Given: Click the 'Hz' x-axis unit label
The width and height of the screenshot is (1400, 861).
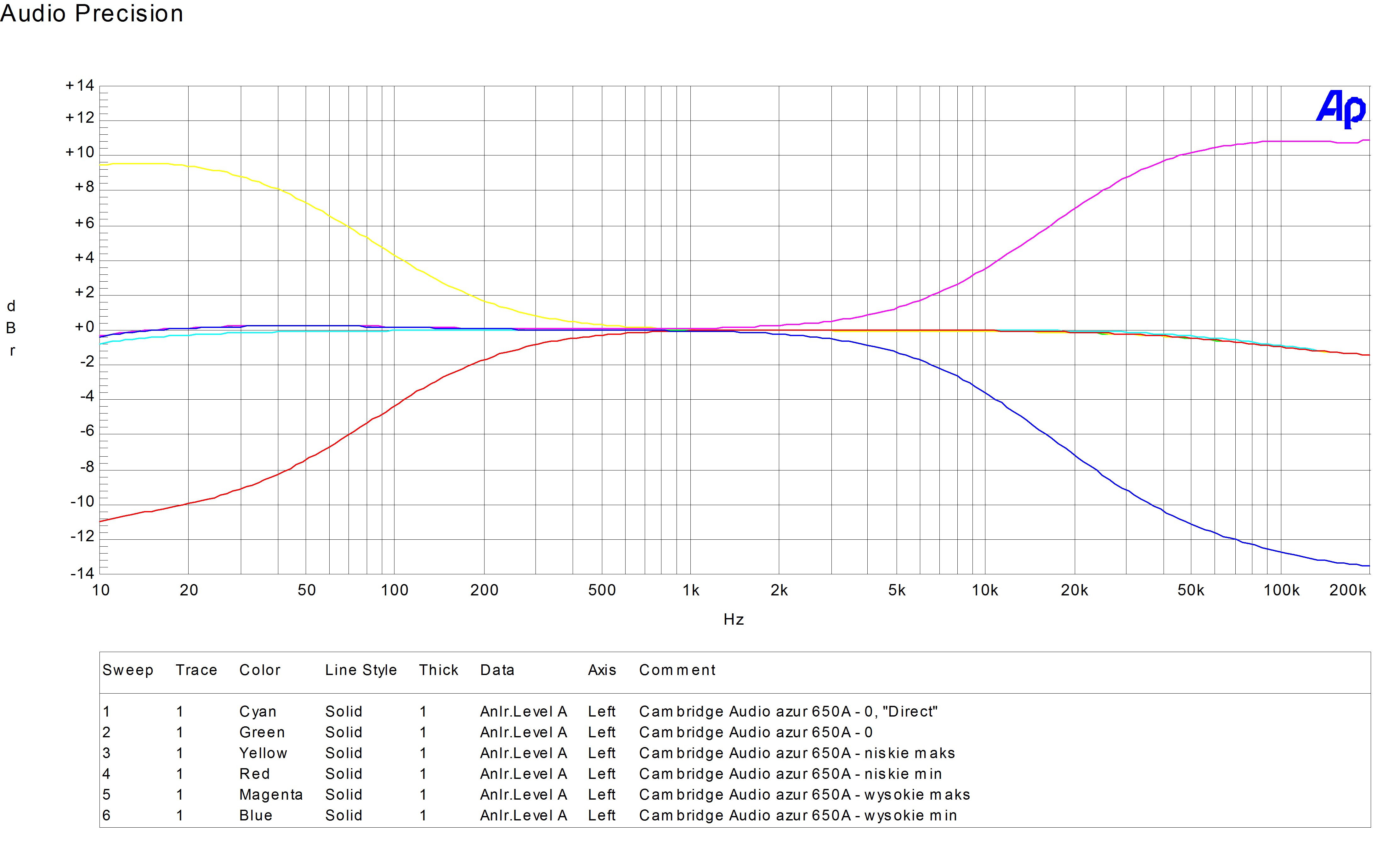Looking at the screenshot, I should (734, 620).
